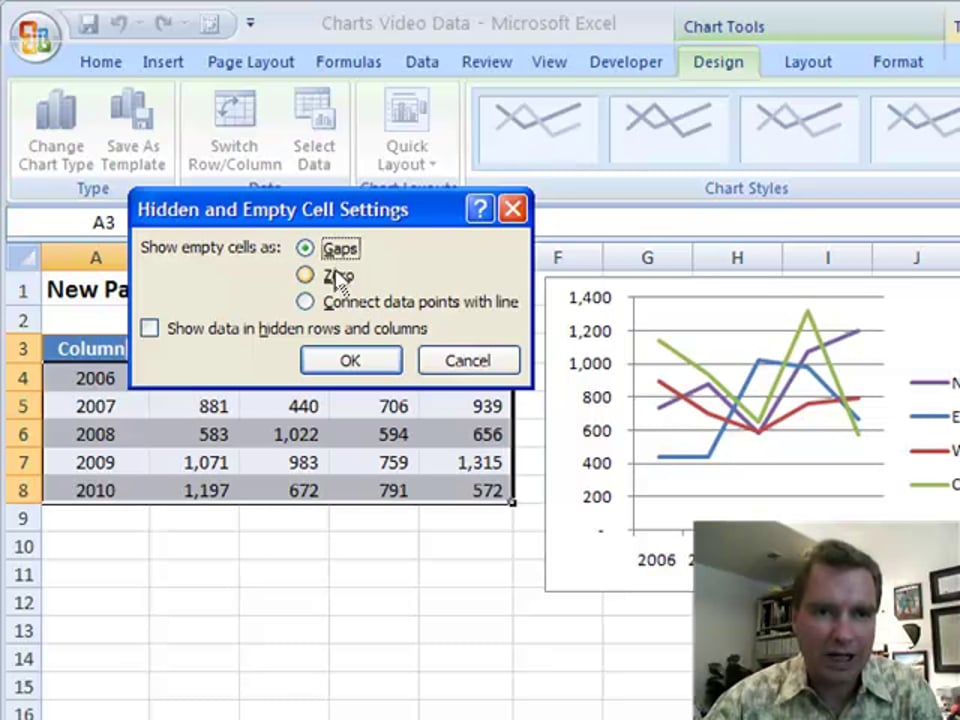Select the Chart Tools Design tab
This screenshot has width=960, height=720.
718,62
